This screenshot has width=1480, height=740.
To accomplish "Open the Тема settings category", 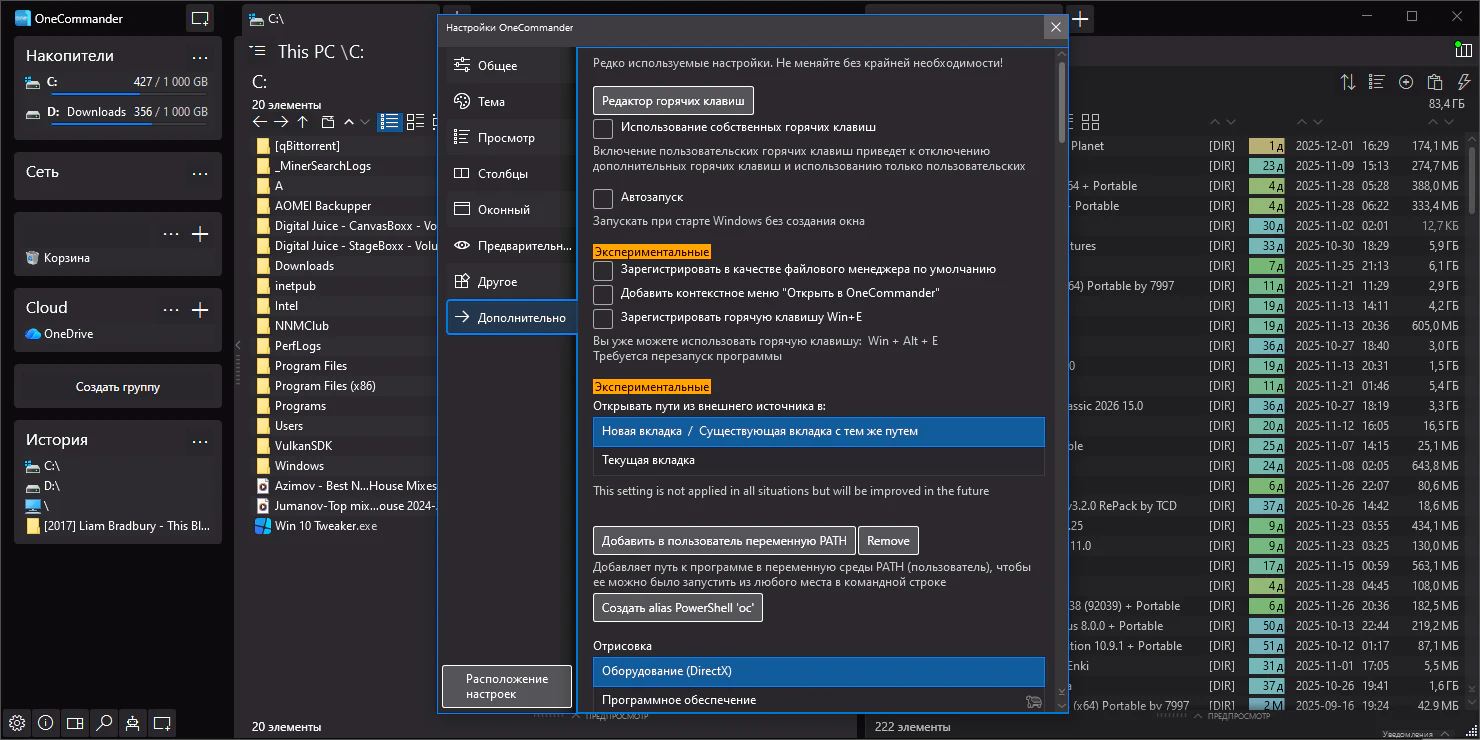I will (491, 102).
